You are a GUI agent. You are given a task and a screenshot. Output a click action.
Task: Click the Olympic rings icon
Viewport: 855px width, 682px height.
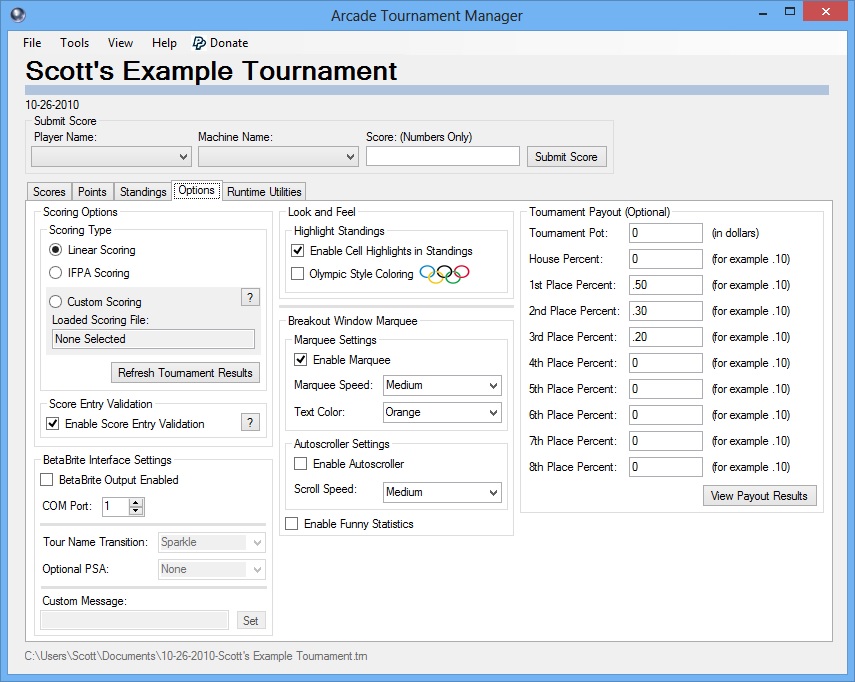[444, 273]
